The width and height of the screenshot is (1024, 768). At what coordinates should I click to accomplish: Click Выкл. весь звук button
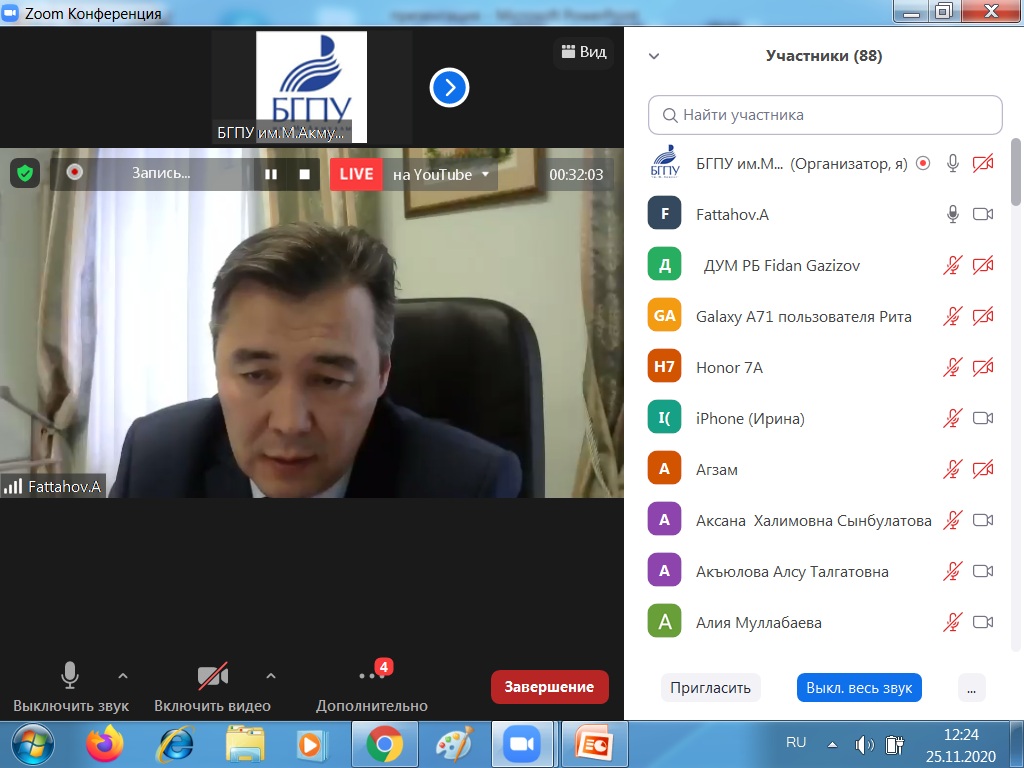859,688
